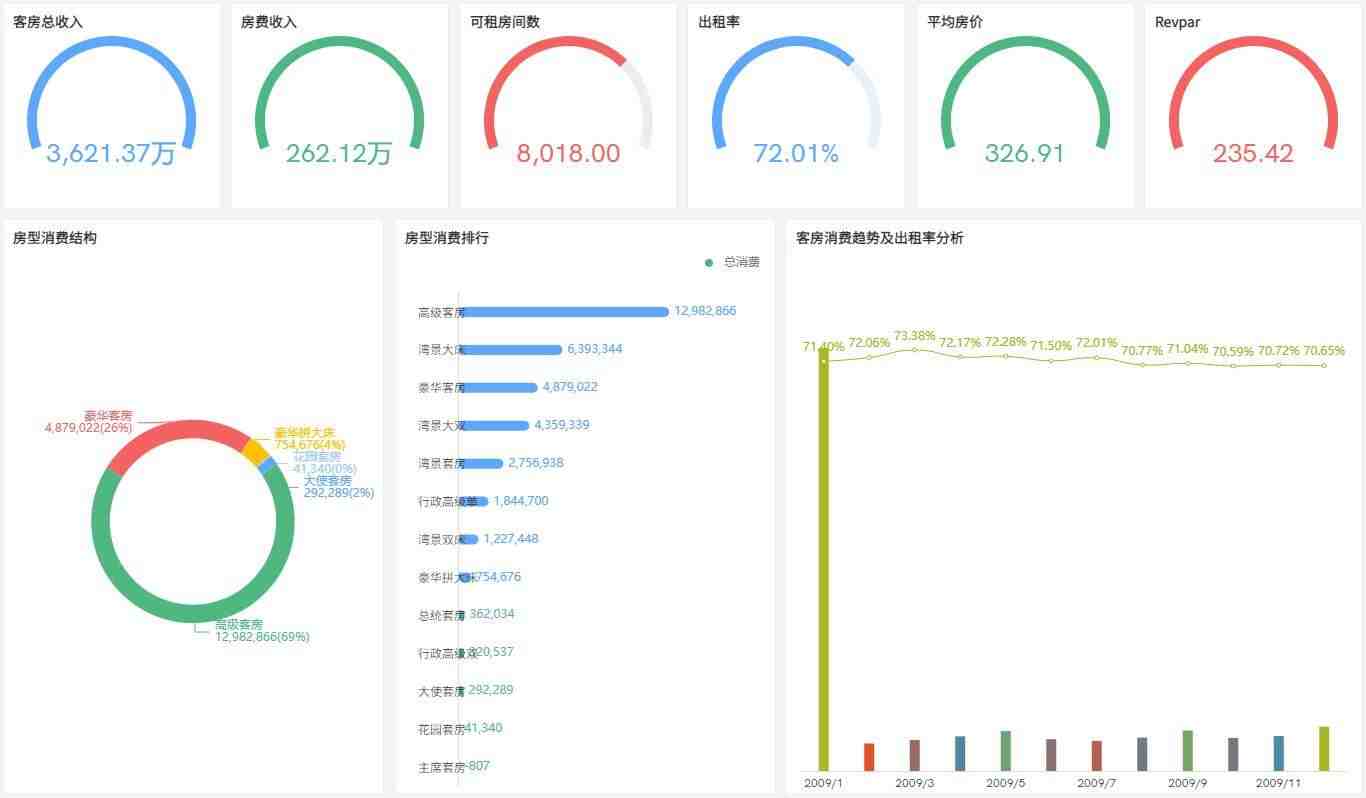The width and height of the screenshot is (1366, 798).
Task: Click the green 2009/5 bar
Action: click(1006, 751)
